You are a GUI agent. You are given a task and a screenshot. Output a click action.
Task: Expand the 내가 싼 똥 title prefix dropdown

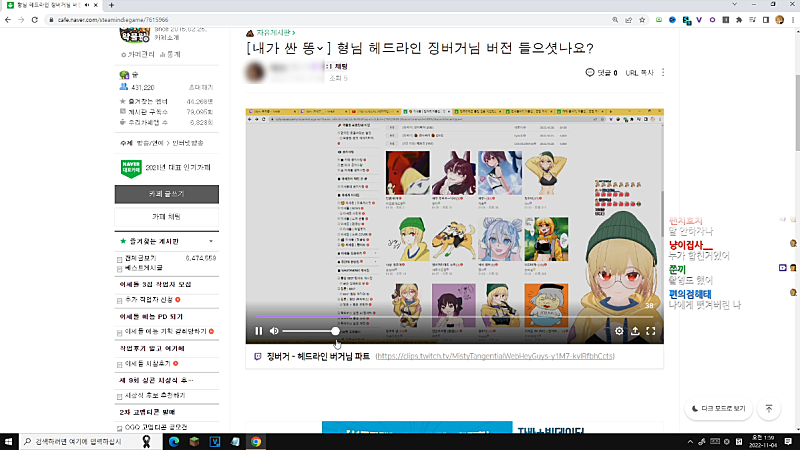pyautogui.click(x=320, y=48)
